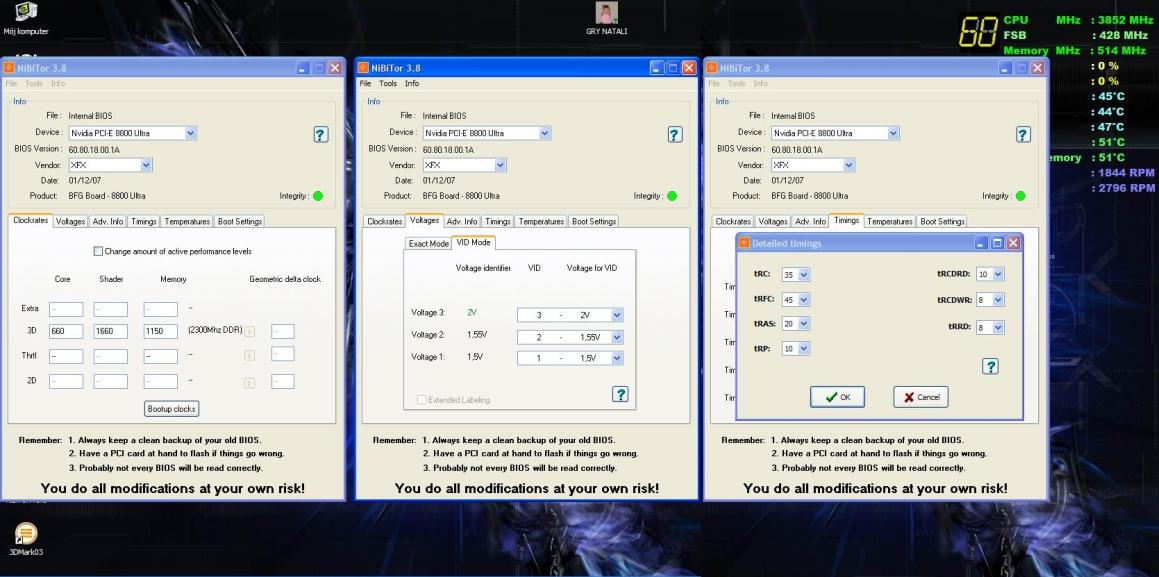Click the Bootup clocks button
Image resolution: width=1159 pixels, height=577 pixels.
[171, 409]
